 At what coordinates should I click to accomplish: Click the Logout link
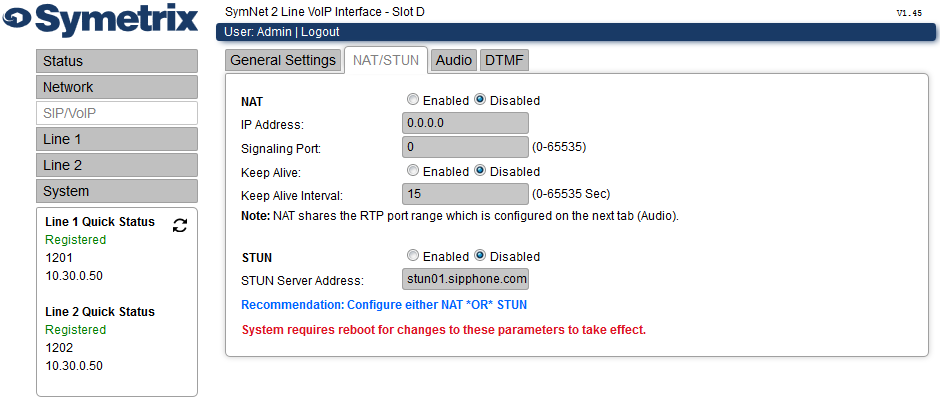click(320, 32)
